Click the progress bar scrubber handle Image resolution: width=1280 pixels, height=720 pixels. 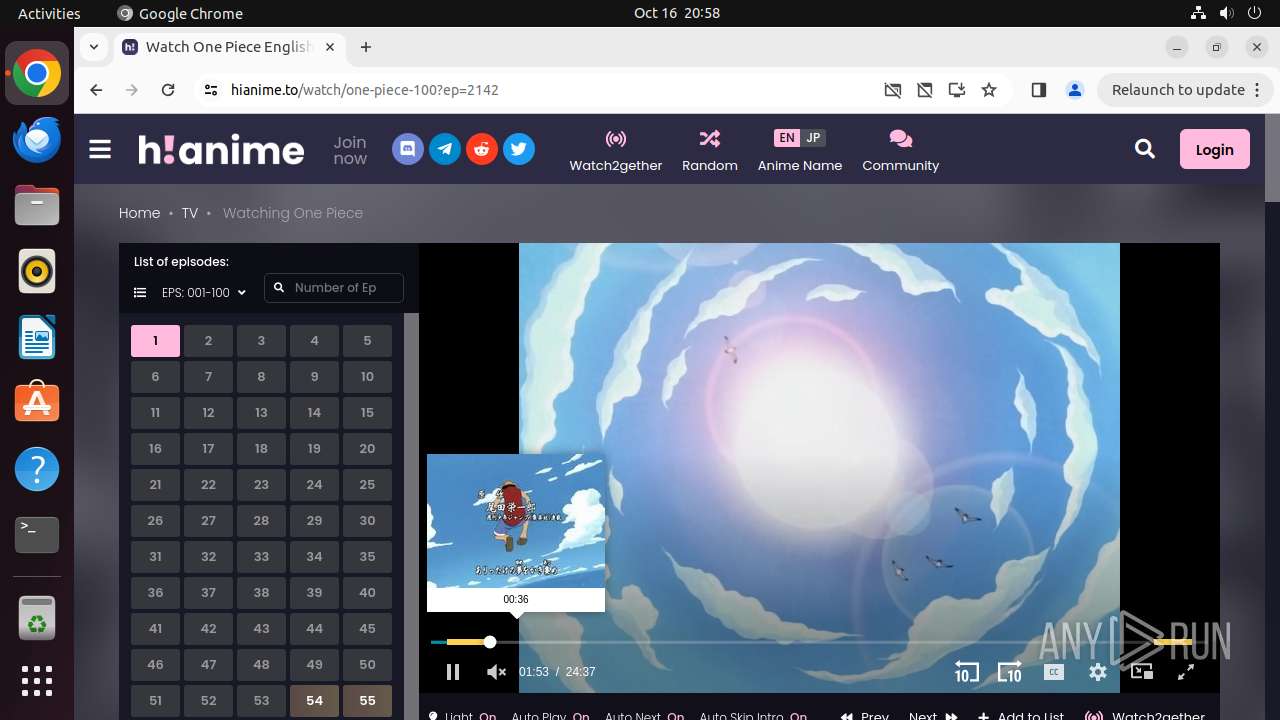[490, 642]
